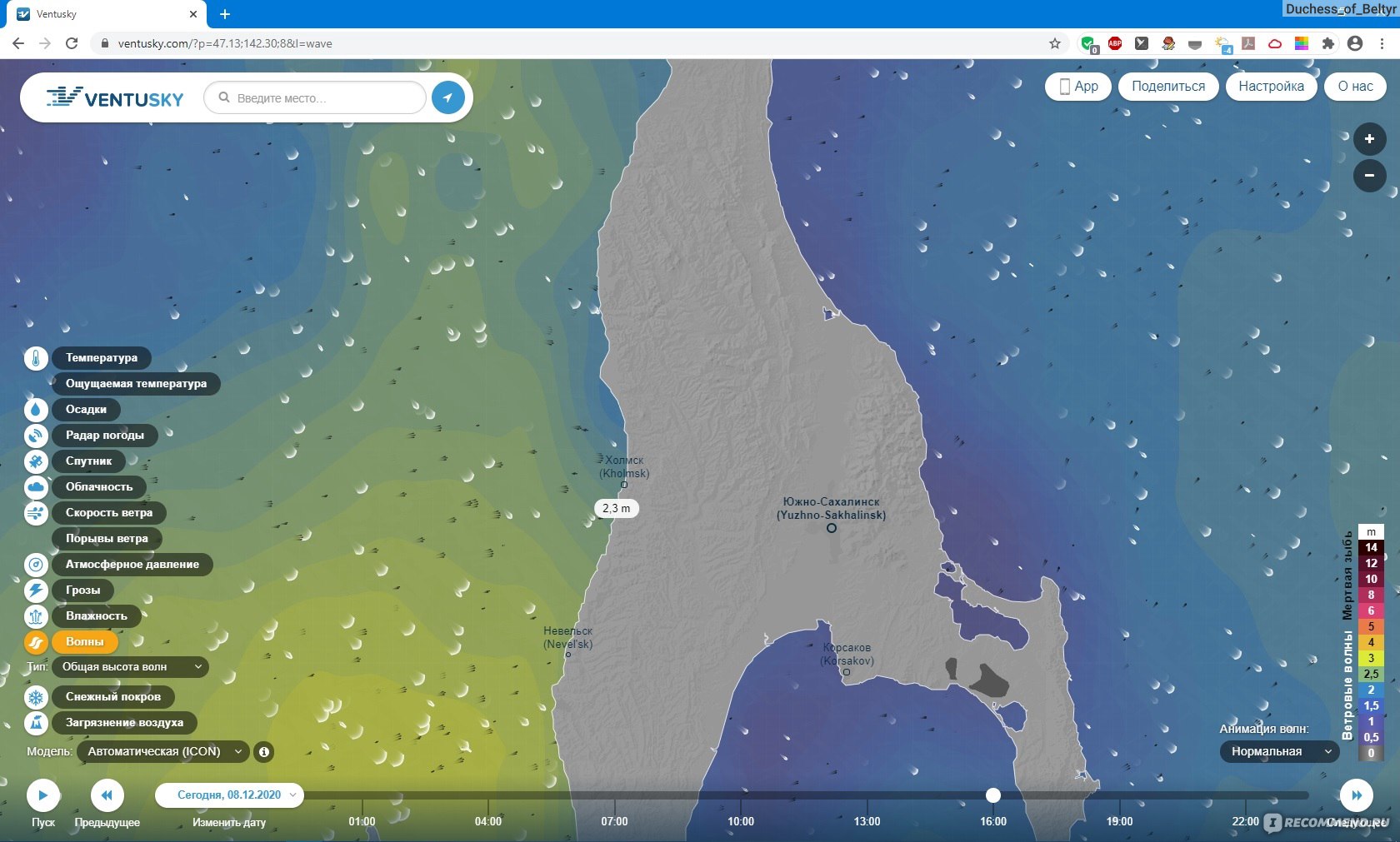Open the browser extensions puzzle icon
Screen dimensions: 1400x842
pyautogui.click(x=1328, y=43)
